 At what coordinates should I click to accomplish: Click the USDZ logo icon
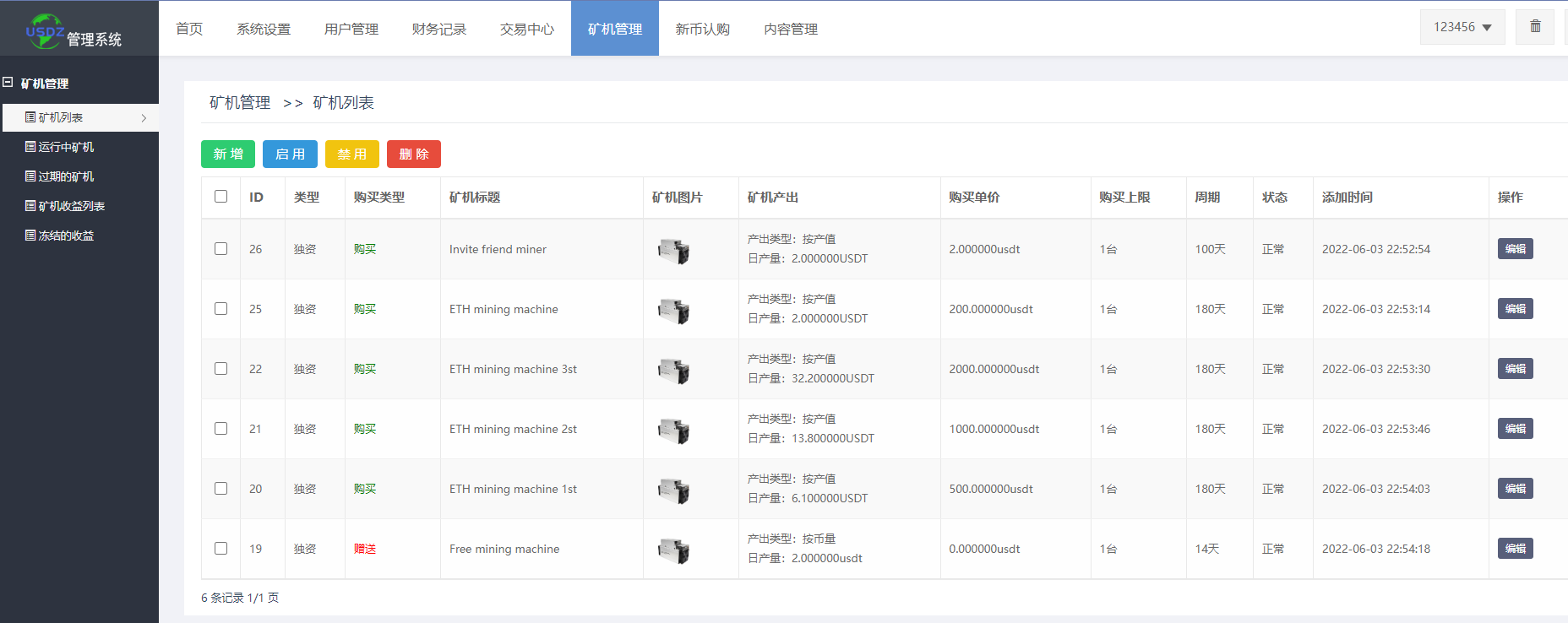coord(45,30)
